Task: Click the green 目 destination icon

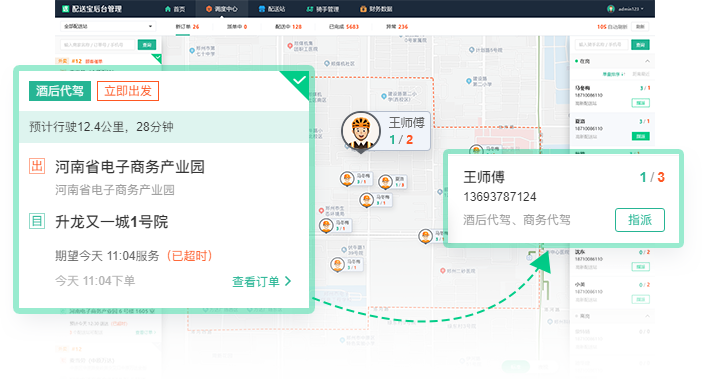Action: pyautogui.click(x=37, y=221)
